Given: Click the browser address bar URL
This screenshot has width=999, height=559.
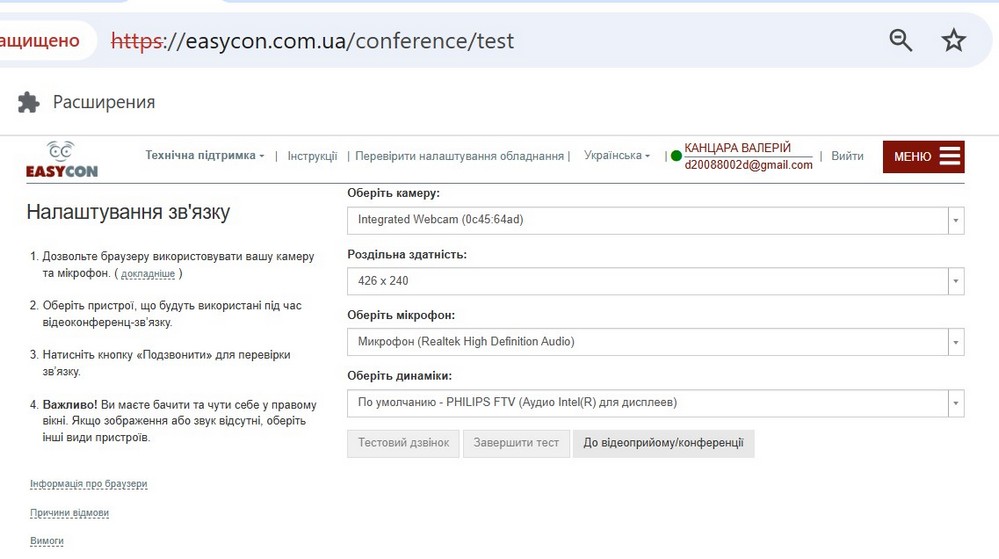Looking at the screenshot, I should click(340, 41).
